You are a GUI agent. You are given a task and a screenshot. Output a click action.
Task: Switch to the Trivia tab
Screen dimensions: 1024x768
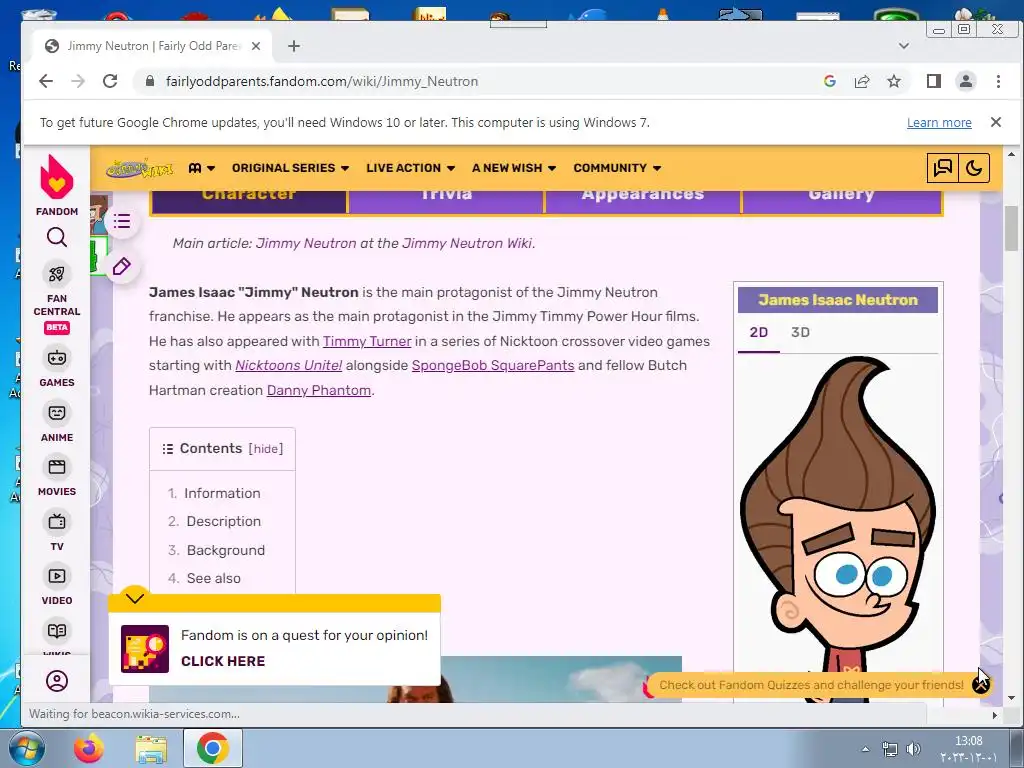click(447, 201)
